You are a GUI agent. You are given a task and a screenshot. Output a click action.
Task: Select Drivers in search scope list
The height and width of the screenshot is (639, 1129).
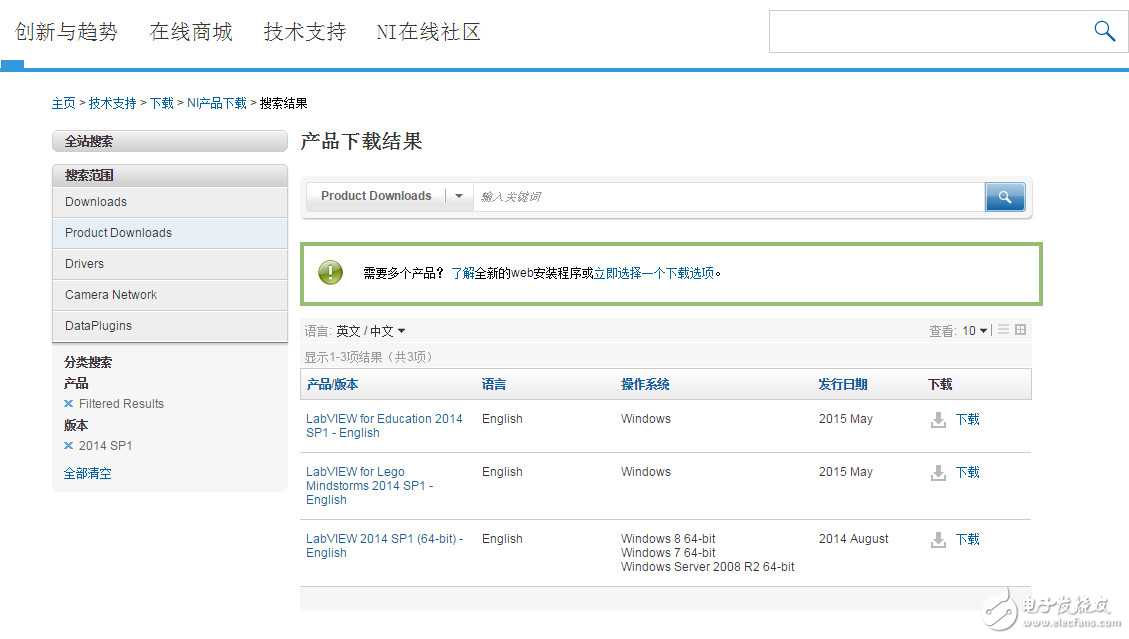point(170,264)
